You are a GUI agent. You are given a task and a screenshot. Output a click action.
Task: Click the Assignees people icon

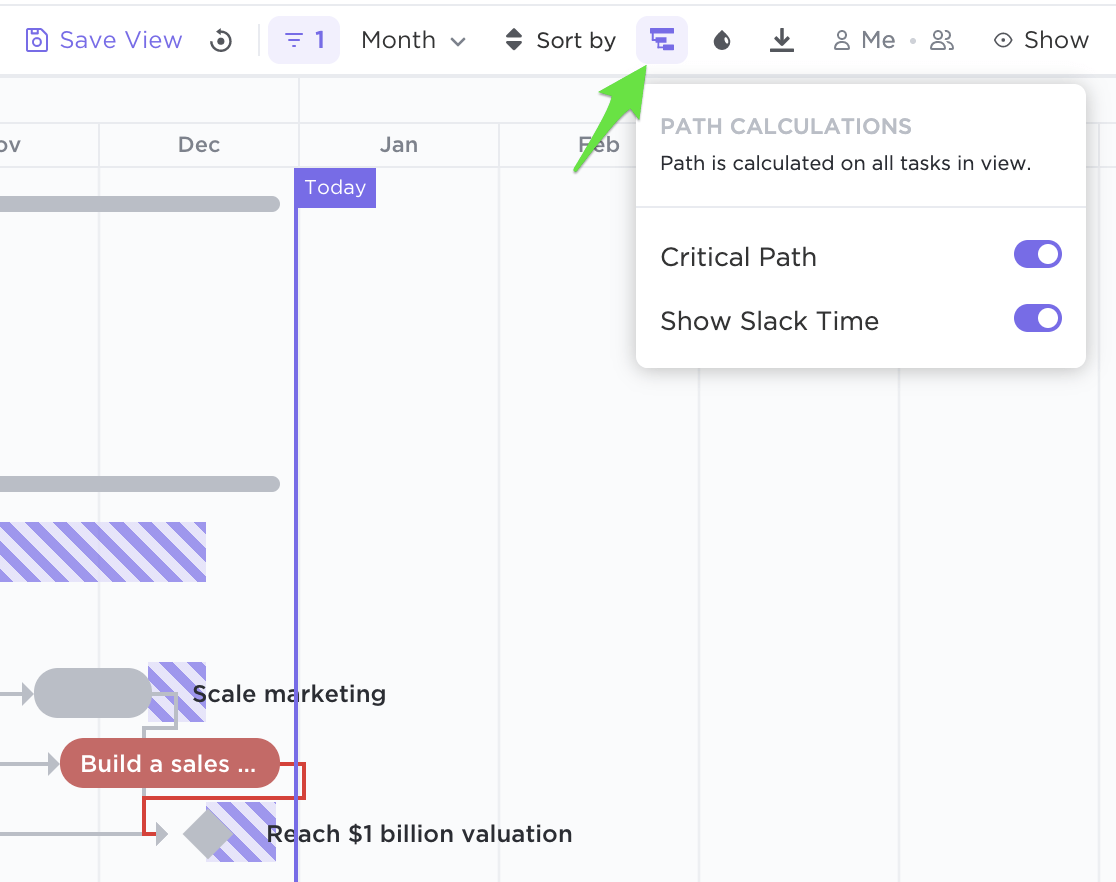point(942,40)
